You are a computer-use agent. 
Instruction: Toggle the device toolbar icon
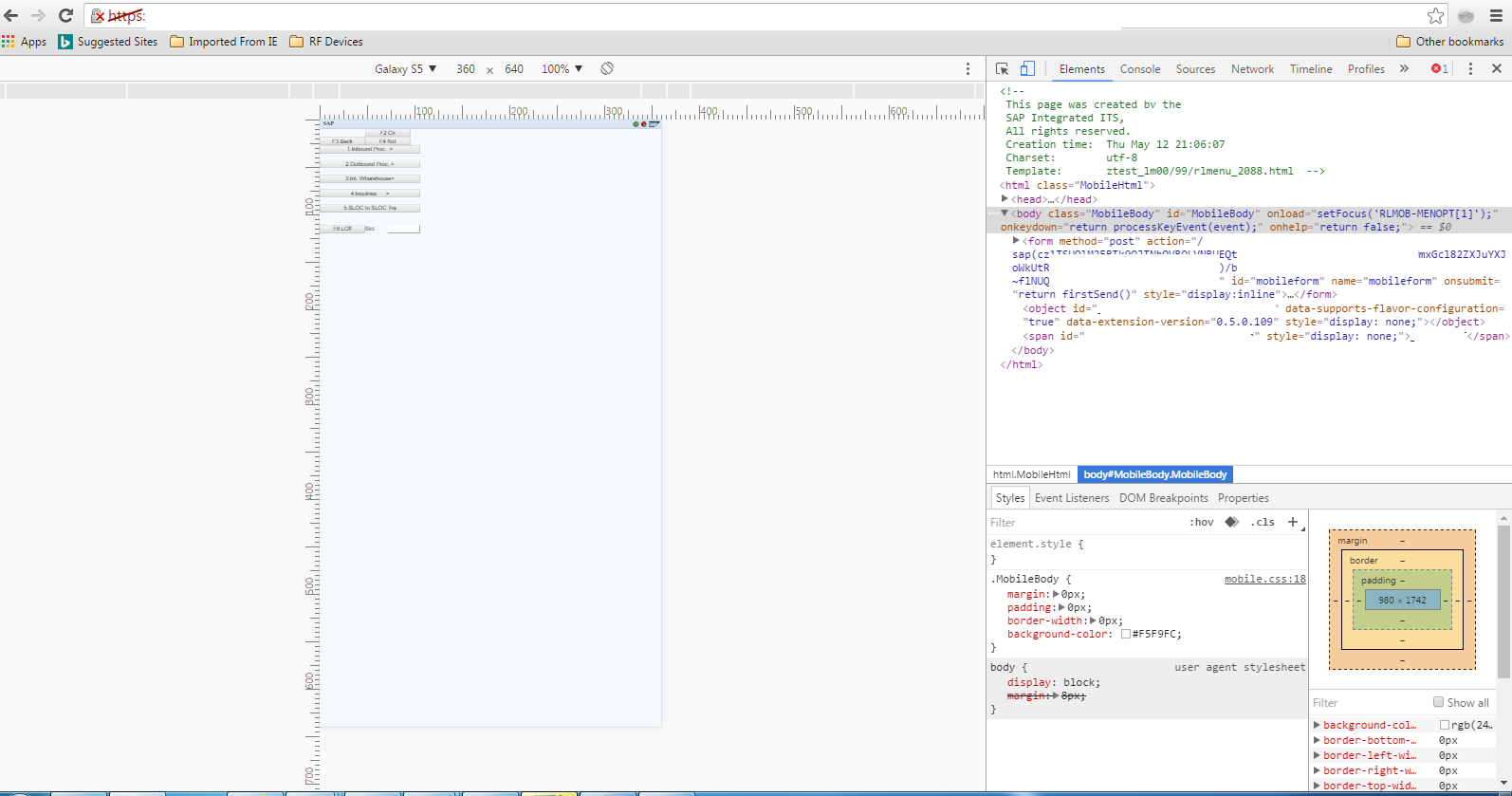(x=1027, y=68)
